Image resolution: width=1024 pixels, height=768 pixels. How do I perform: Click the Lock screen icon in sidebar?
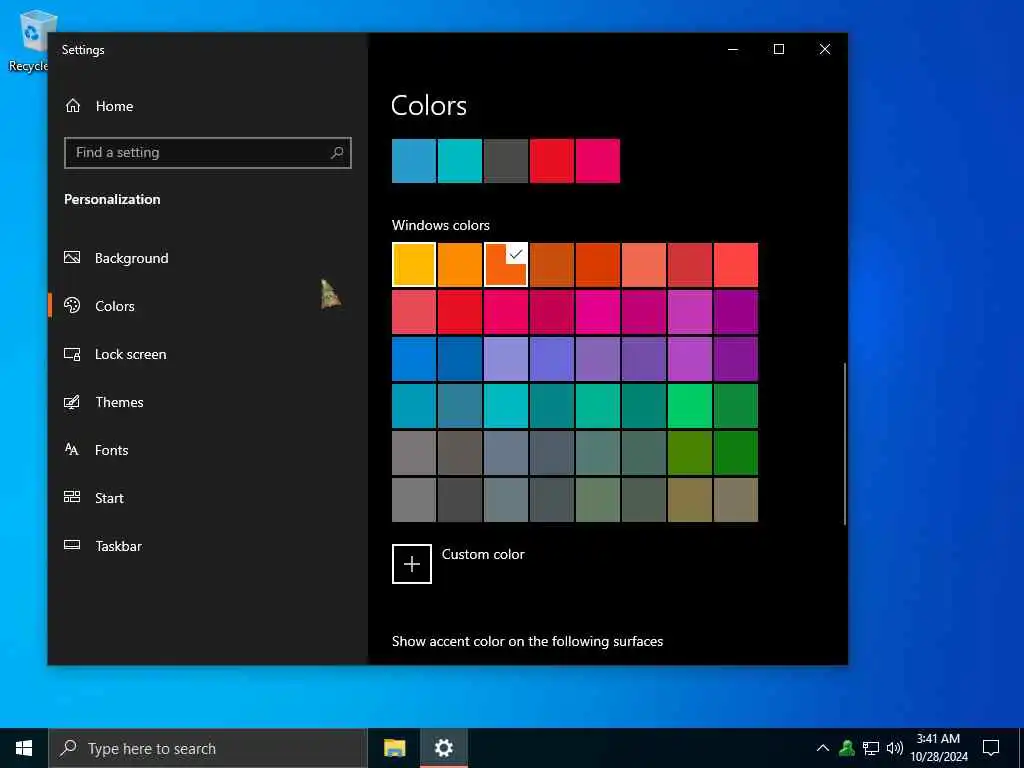coord(72,354)
